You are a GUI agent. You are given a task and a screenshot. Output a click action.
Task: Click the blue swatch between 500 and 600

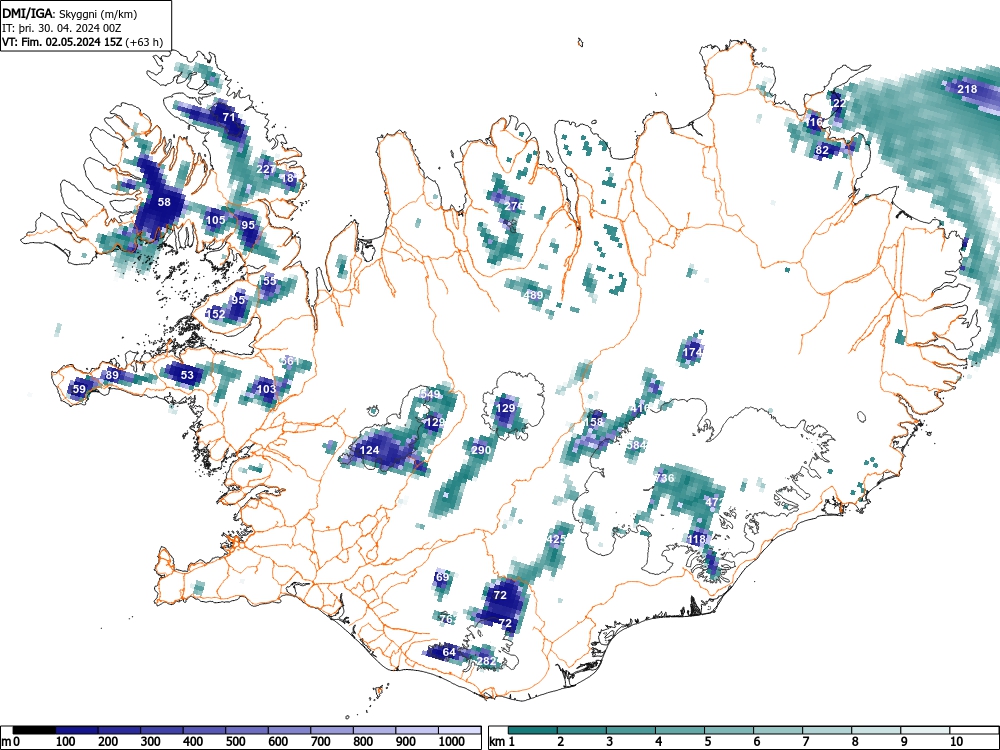click(x=247, y=730)
